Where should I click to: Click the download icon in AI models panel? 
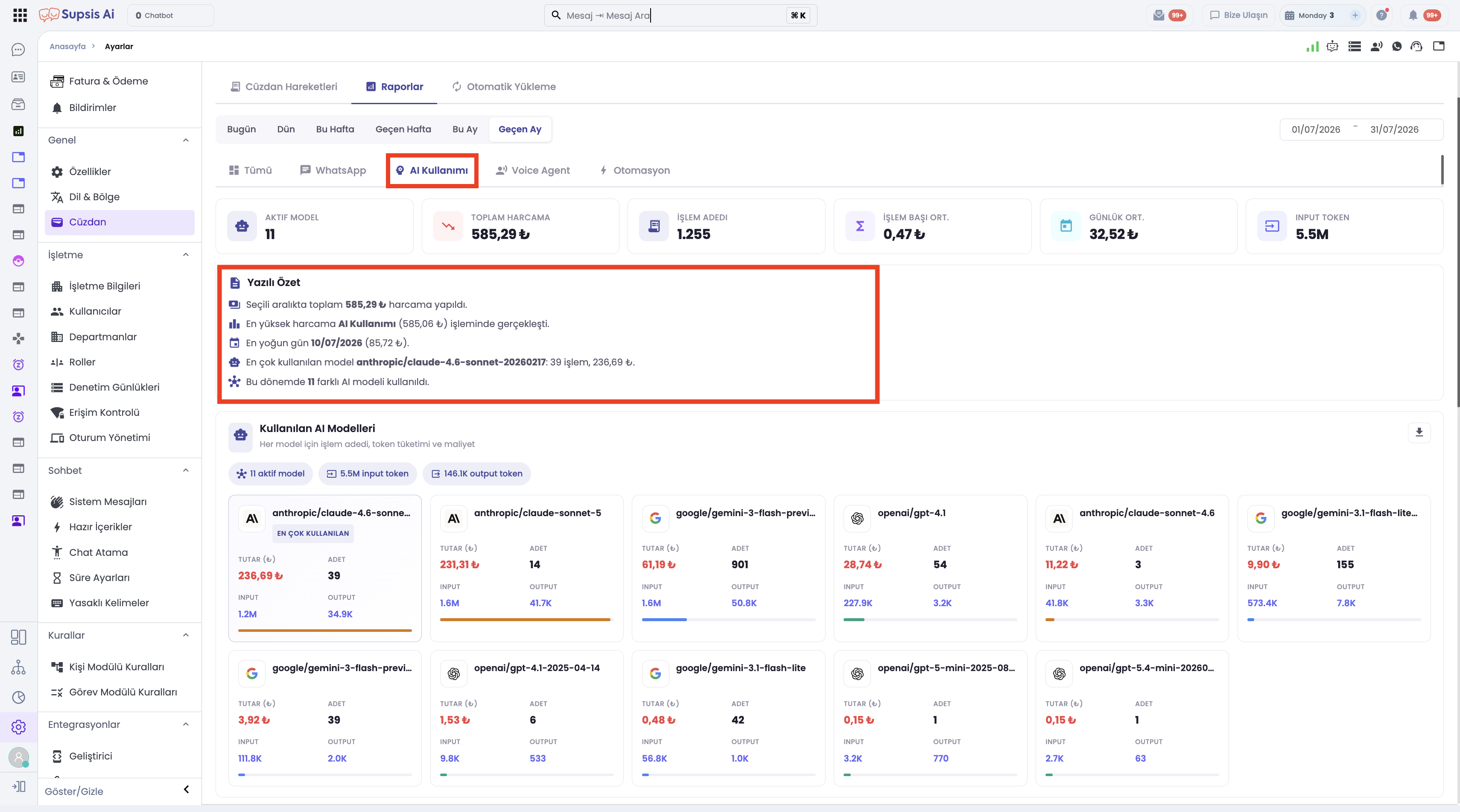tap(1419, 433)
